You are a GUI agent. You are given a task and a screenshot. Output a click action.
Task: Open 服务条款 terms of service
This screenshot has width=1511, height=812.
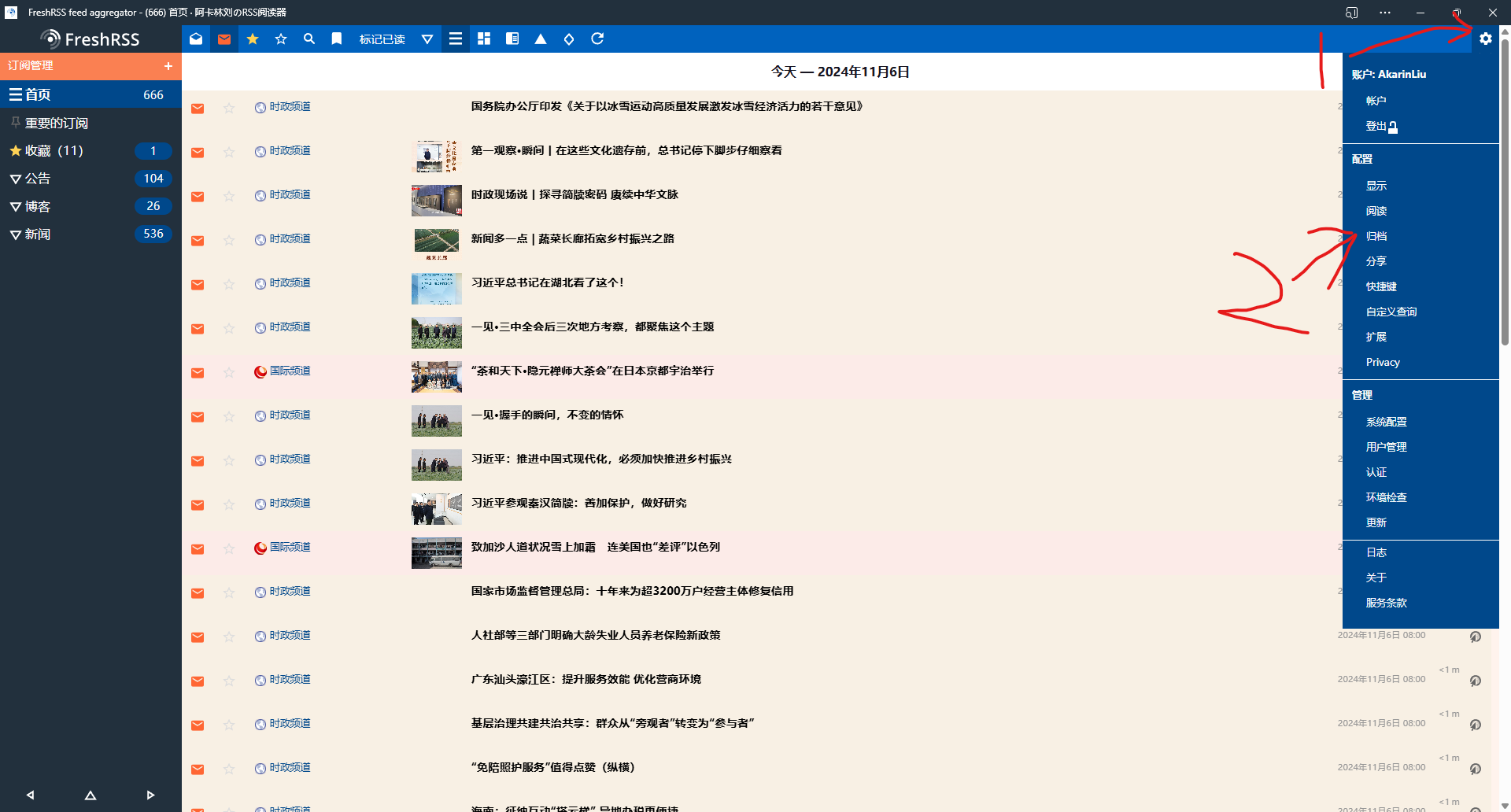coord(1386,603)
